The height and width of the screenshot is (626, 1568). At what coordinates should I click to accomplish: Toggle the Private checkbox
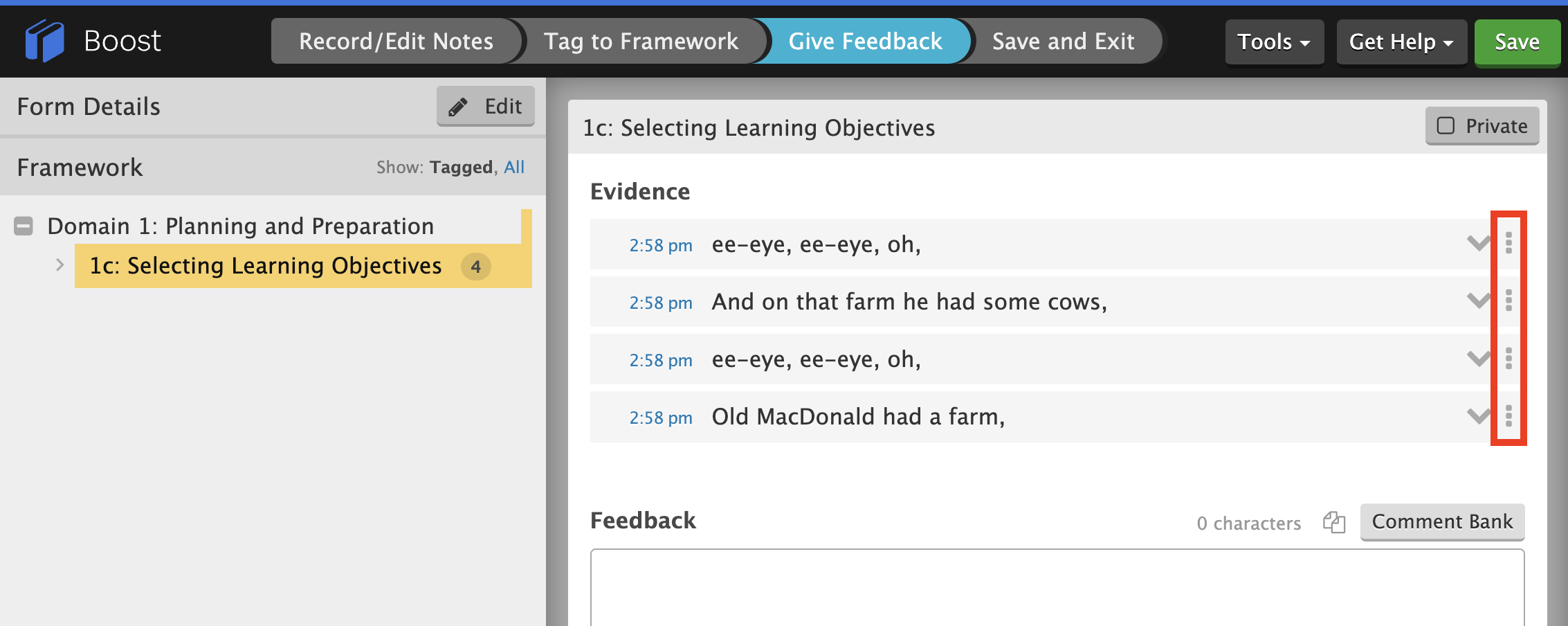coord(1446,125)
